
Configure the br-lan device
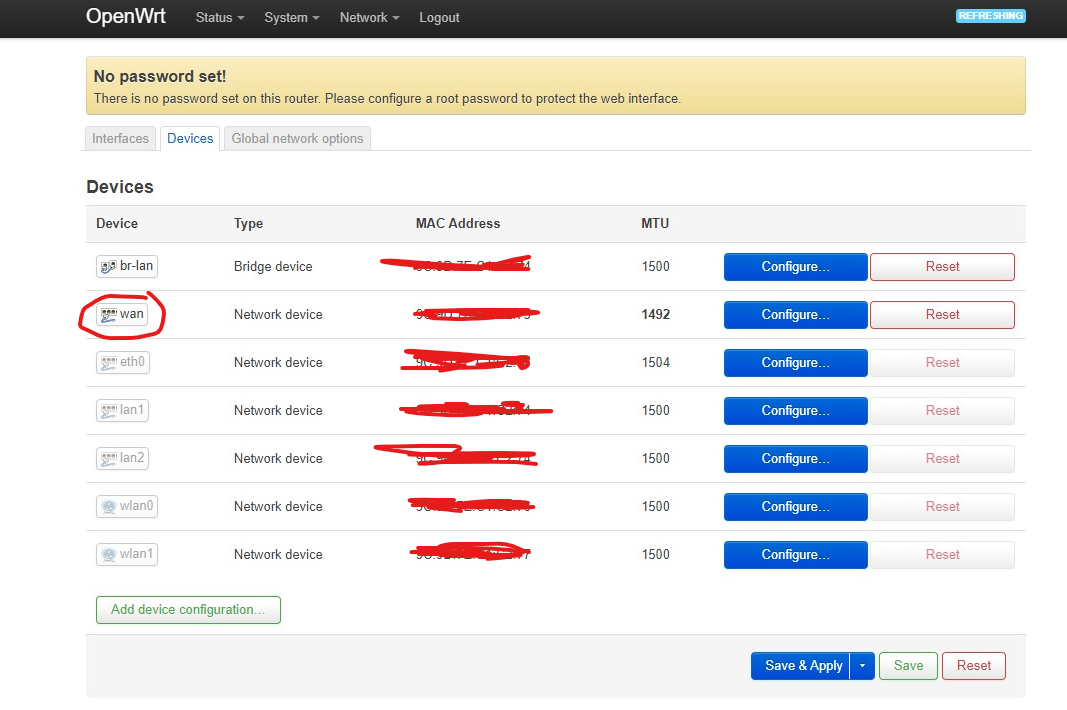coord(795,267)
